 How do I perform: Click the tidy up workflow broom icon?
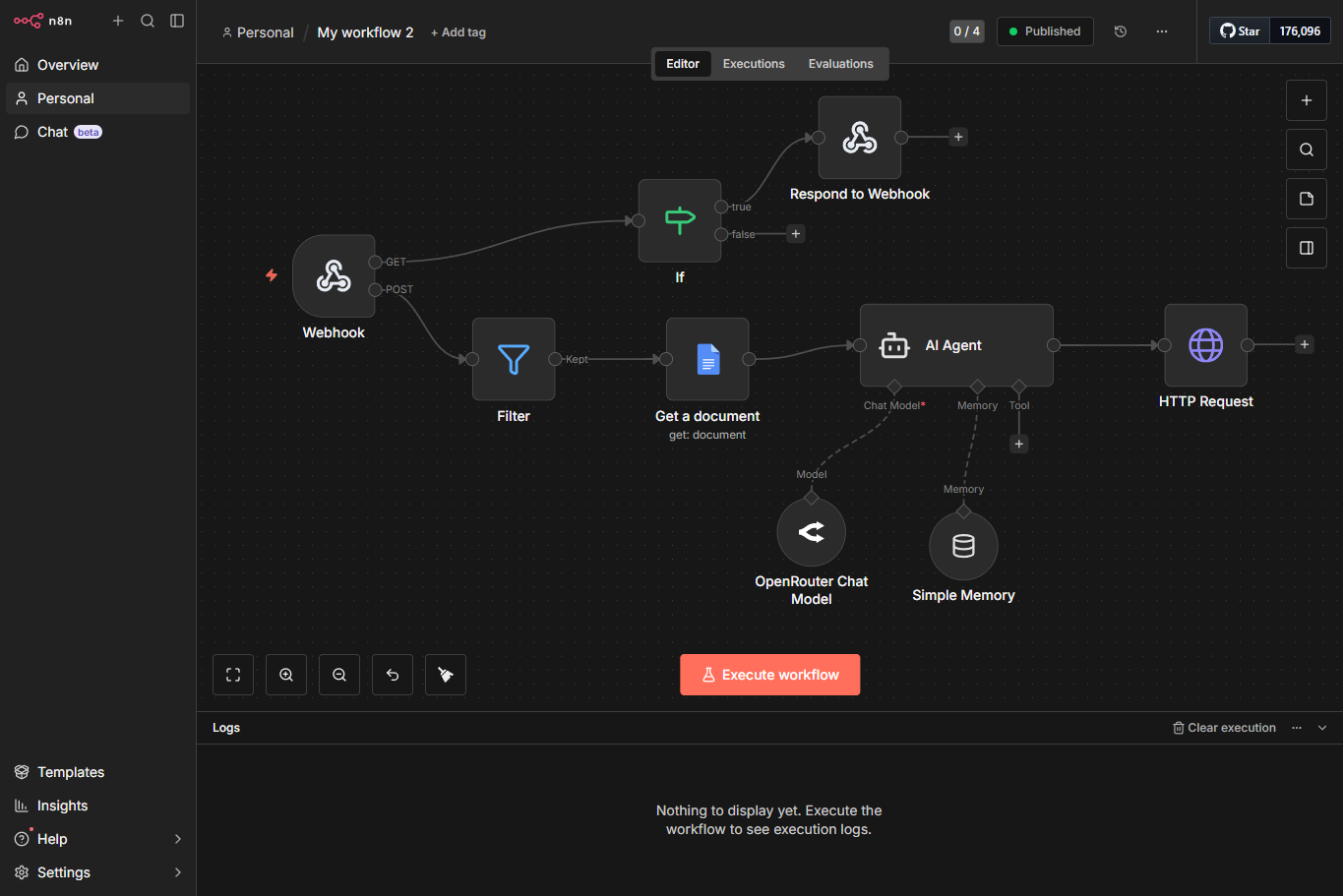tap(446, 675)
